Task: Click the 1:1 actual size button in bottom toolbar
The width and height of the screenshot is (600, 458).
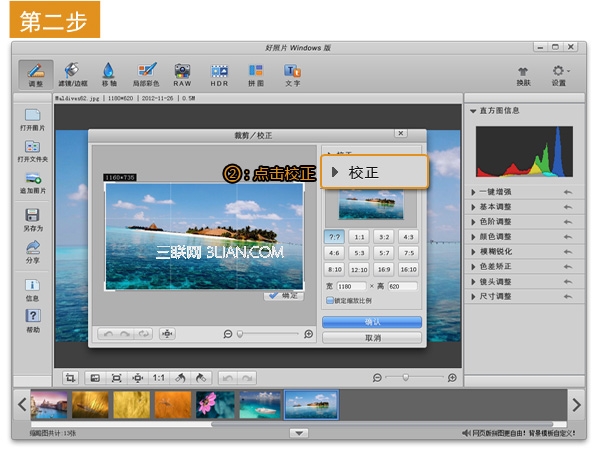Action: pyautogui.click(x=159, y=378)
